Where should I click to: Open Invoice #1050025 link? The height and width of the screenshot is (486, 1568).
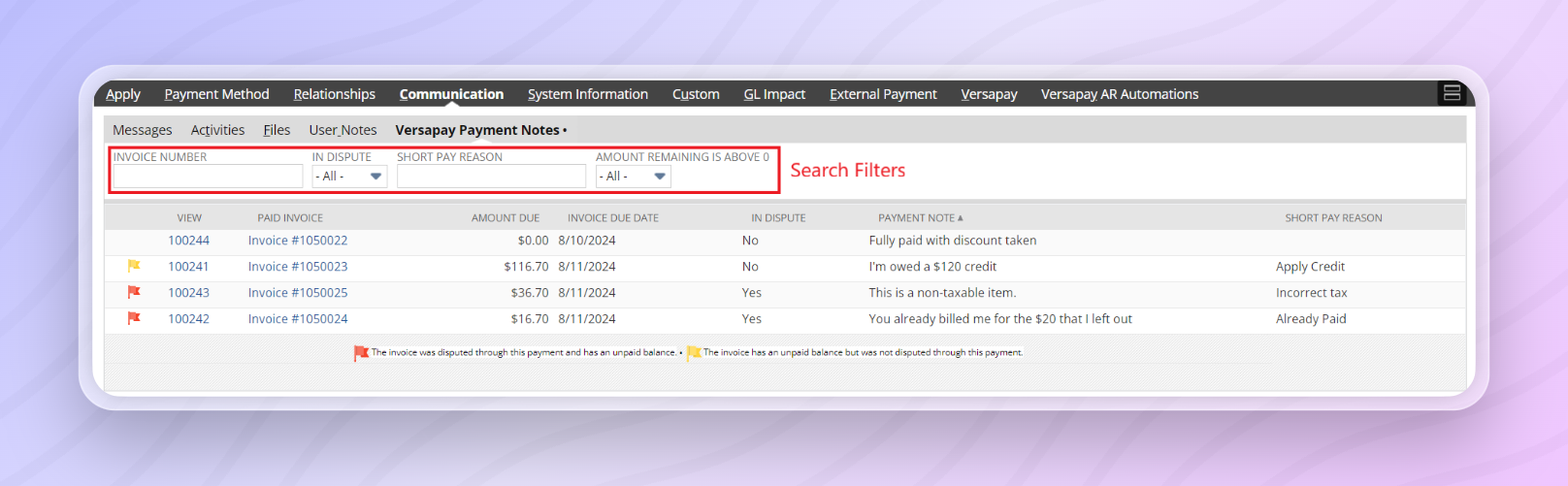point(298,292)
